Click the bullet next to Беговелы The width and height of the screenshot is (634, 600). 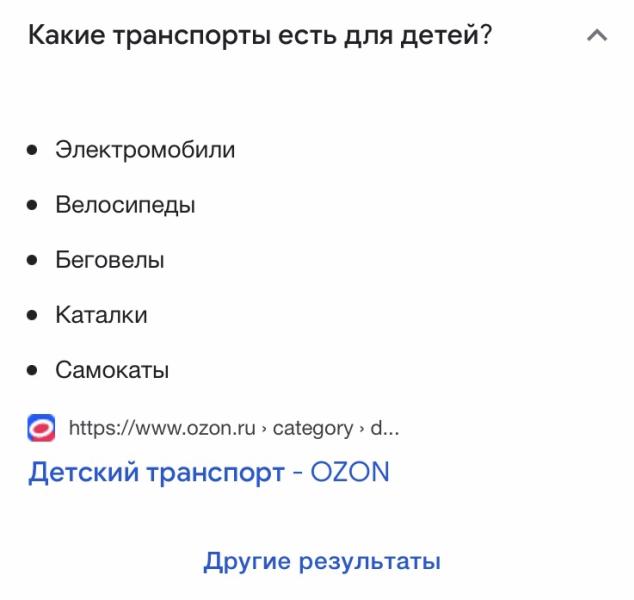[x=32, y=260]
